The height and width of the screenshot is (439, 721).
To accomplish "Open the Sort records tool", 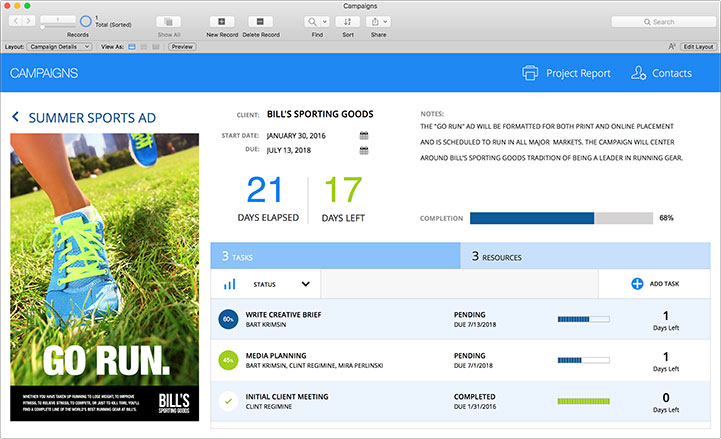I will [348, 22].
